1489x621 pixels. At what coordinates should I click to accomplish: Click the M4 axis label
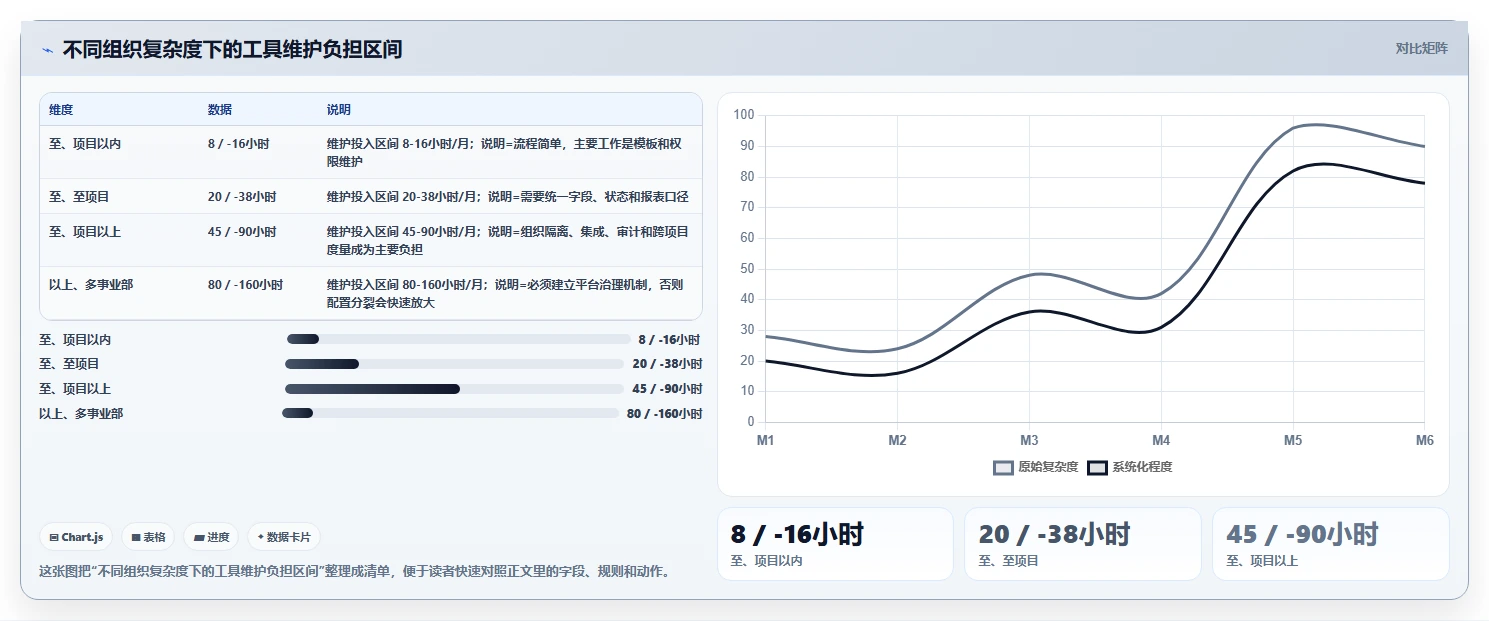coord(1161,440)
